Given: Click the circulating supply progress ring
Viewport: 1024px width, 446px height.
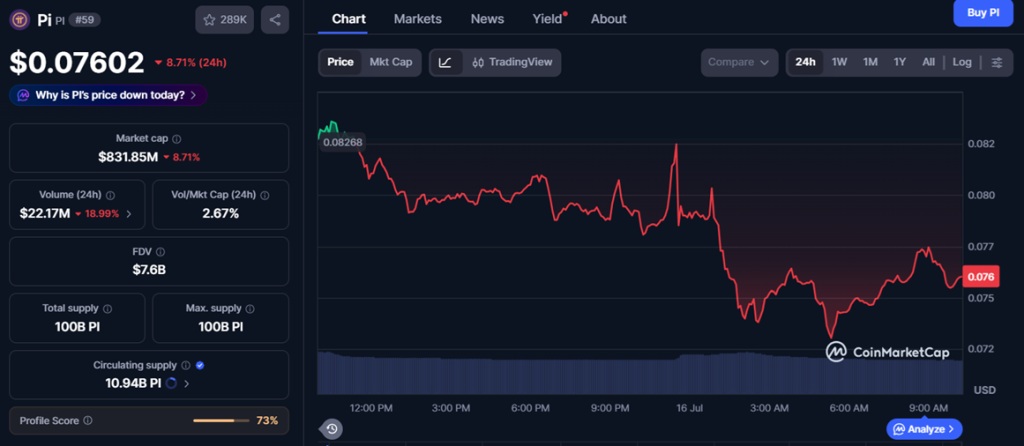Looking at the screenshot, I should coord(171,383).
